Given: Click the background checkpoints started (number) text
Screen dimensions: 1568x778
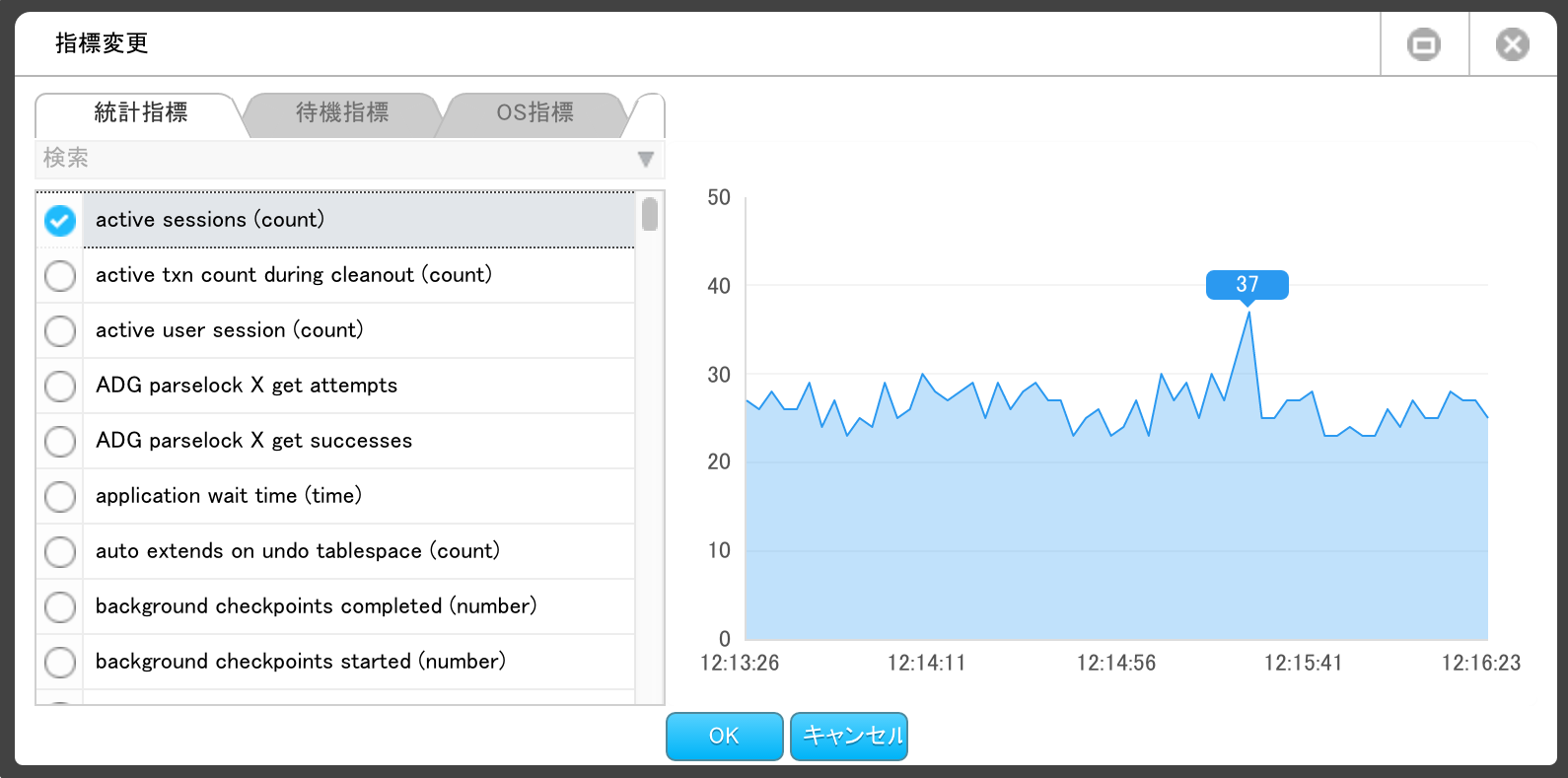Looking at the screenshot, I should (x=301, y=662).
